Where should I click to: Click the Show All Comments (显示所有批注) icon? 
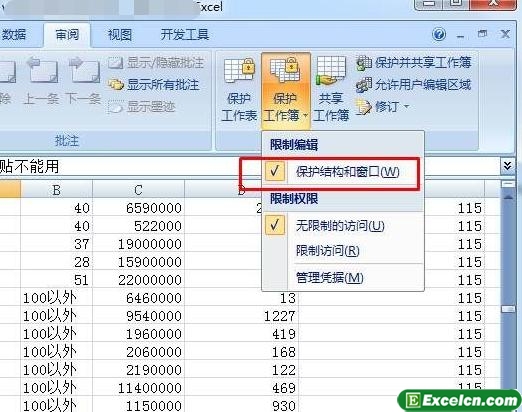pos(116,85)
